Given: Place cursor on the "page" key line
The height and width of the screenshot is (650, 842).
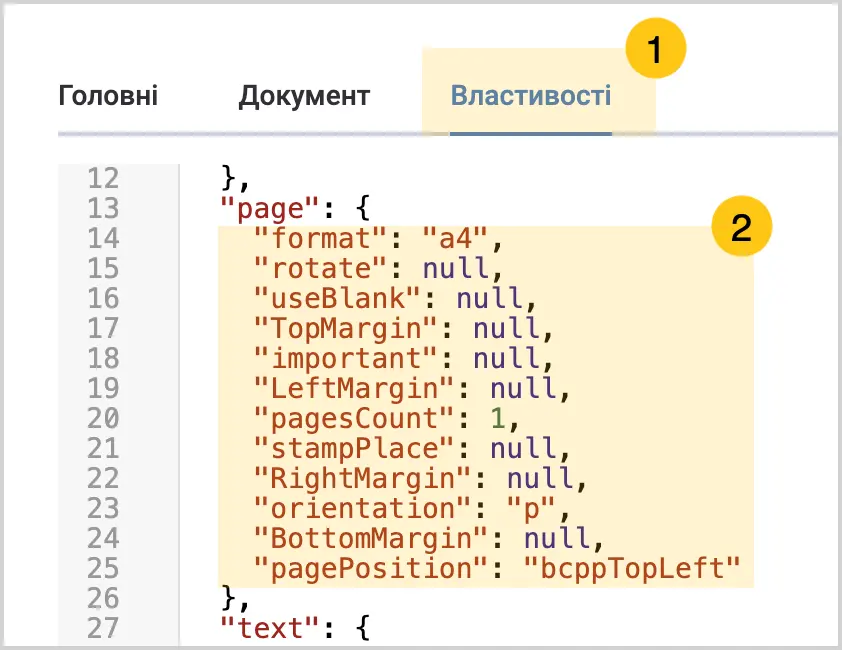Looking at the screenshot, I should 295,208.
